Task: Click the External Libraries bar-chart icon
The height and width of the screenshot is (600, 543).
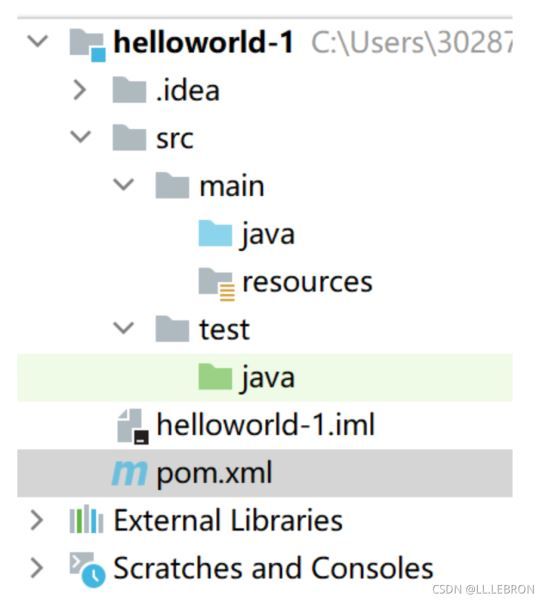Action: [x=86, y=519]
